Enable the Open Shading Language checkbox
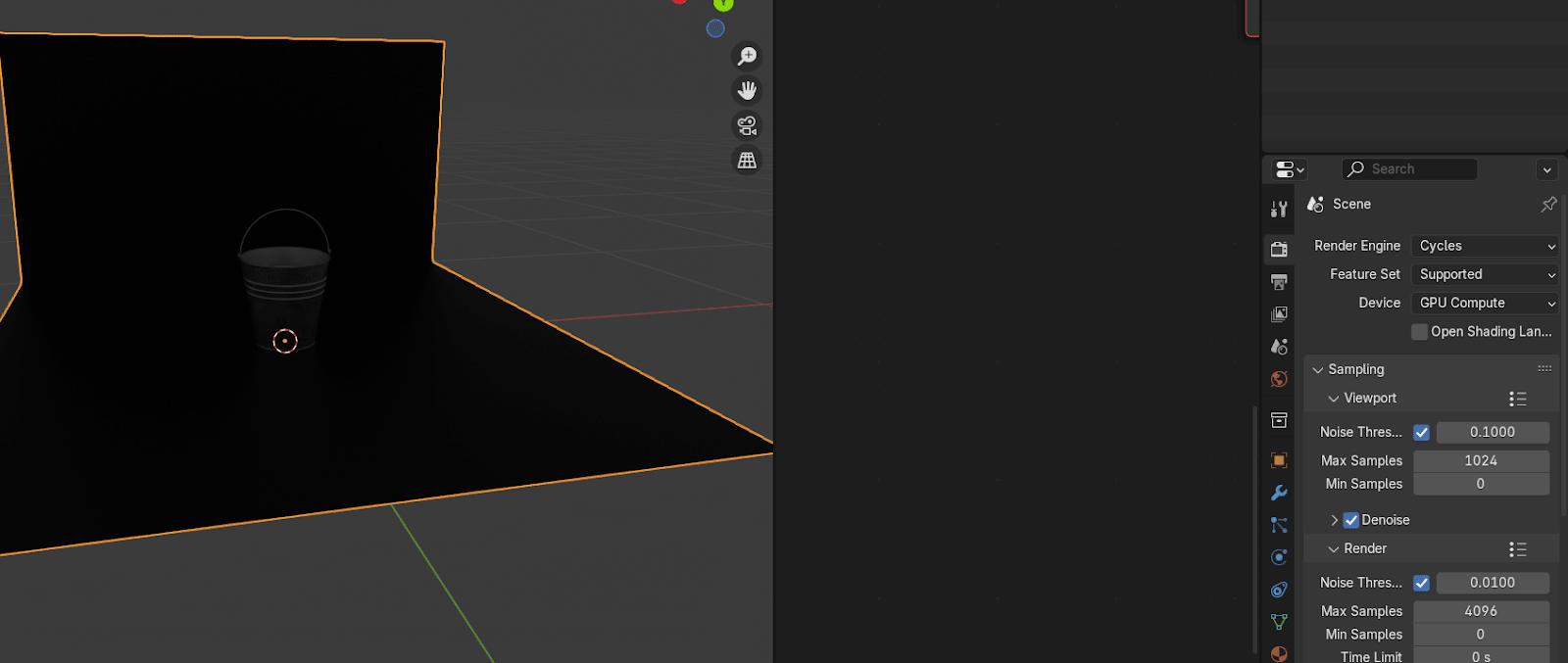 click(1419, 332)
